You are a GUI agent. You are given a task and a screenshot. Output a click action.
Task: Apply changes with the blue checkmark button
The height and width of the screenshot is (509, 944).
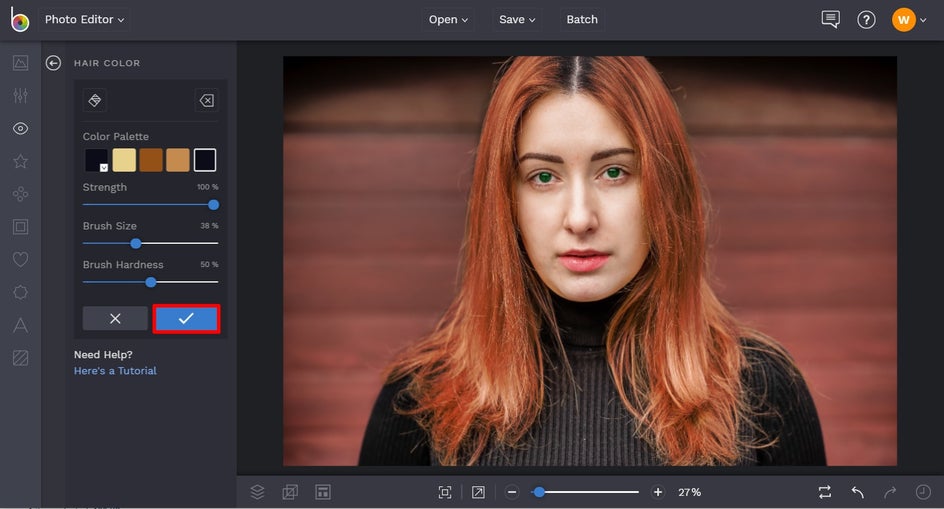[186, 318]
